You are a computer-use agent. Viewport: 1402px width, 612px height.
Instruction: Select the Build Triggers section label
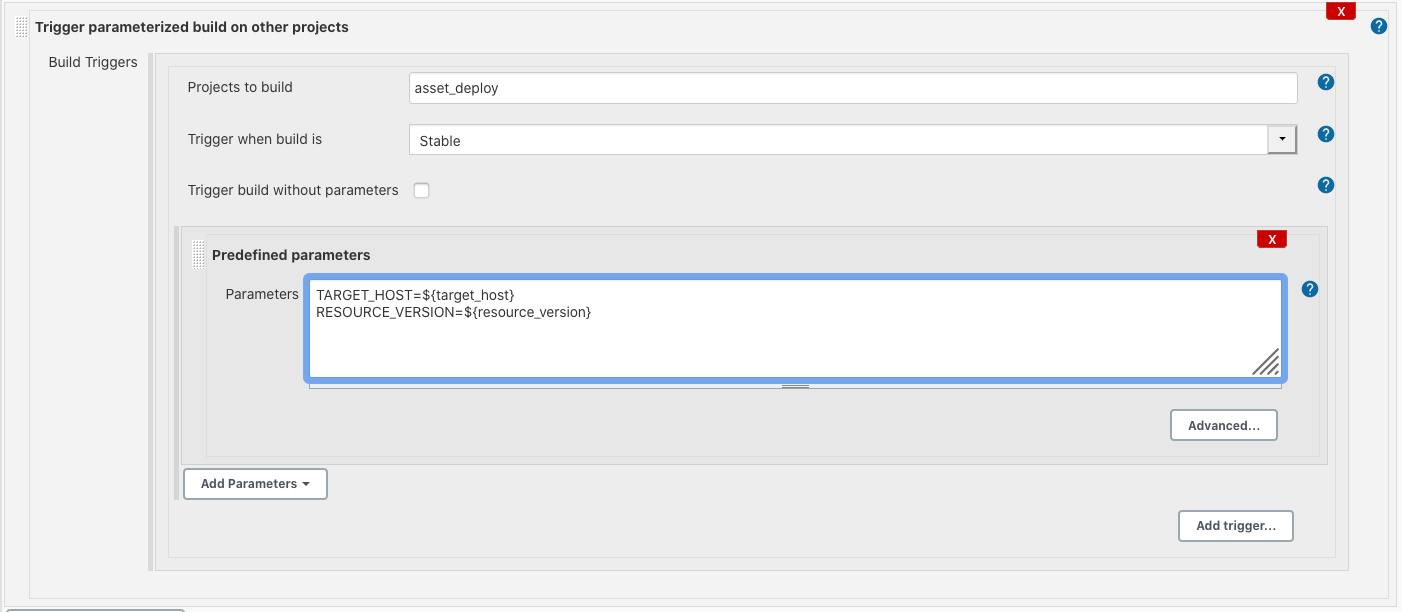(x=92, y=61)
